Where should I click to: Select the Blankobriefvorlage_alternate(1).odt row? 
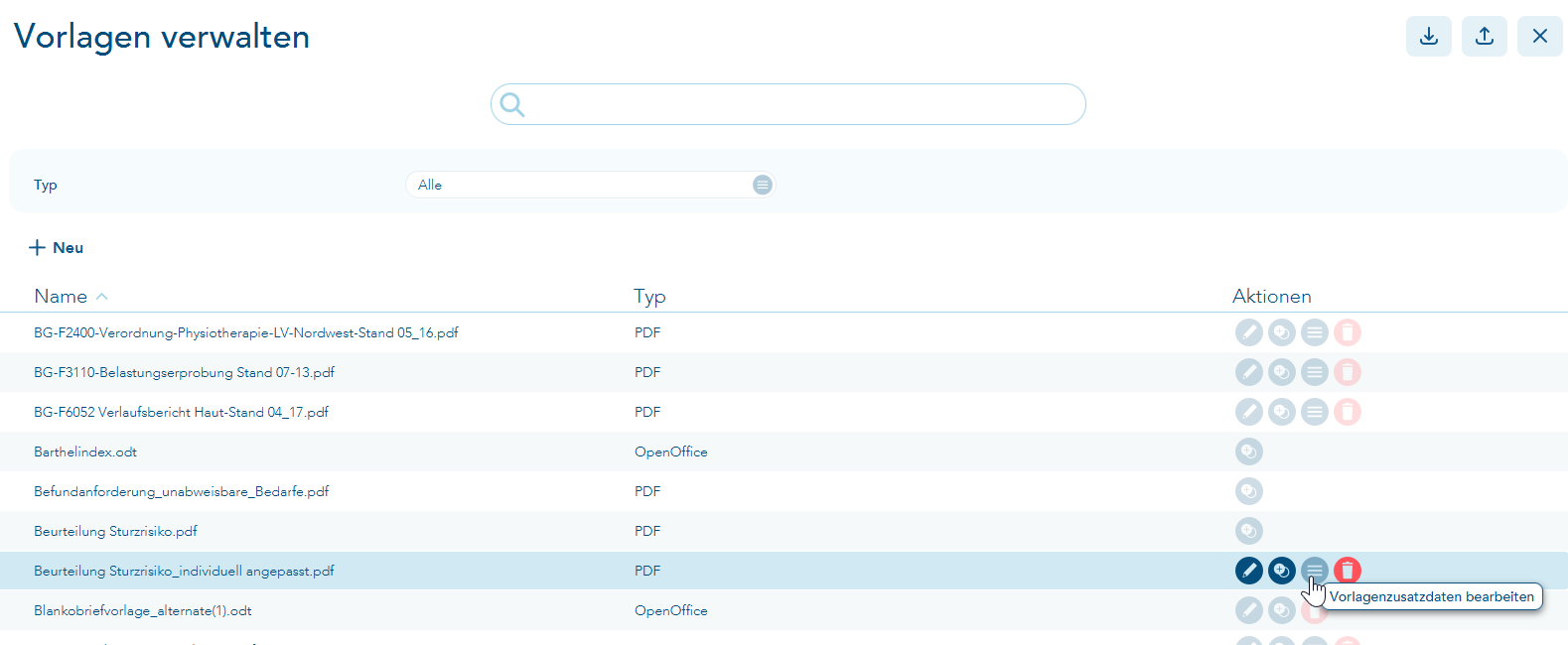pos(784,610)
